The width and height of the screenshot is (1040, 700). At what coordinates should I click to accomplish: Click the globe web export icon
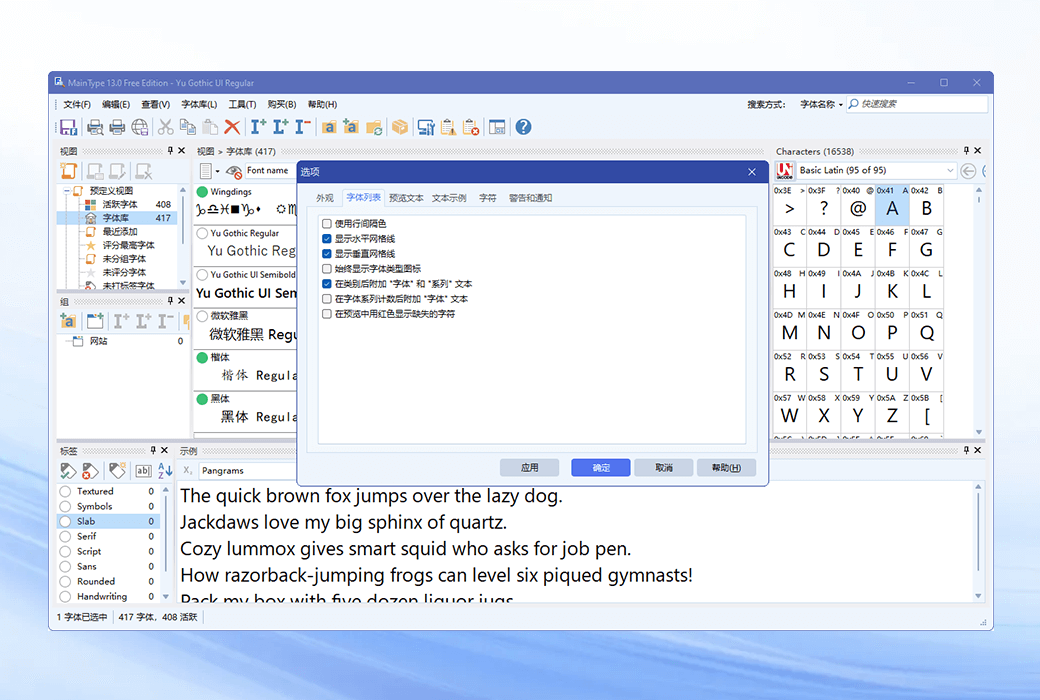(140, 127)
